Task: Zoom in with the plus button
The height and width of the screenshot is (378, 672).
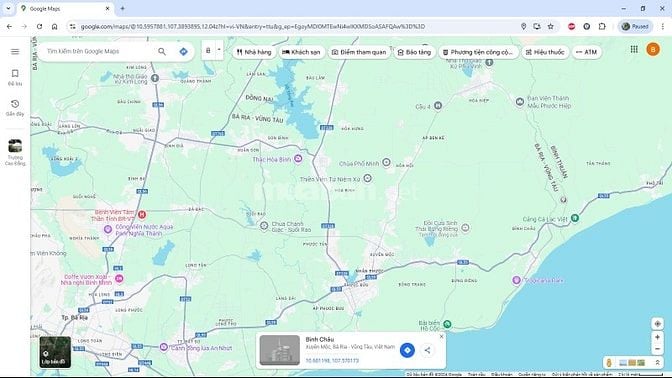Action: click(657, 337)
